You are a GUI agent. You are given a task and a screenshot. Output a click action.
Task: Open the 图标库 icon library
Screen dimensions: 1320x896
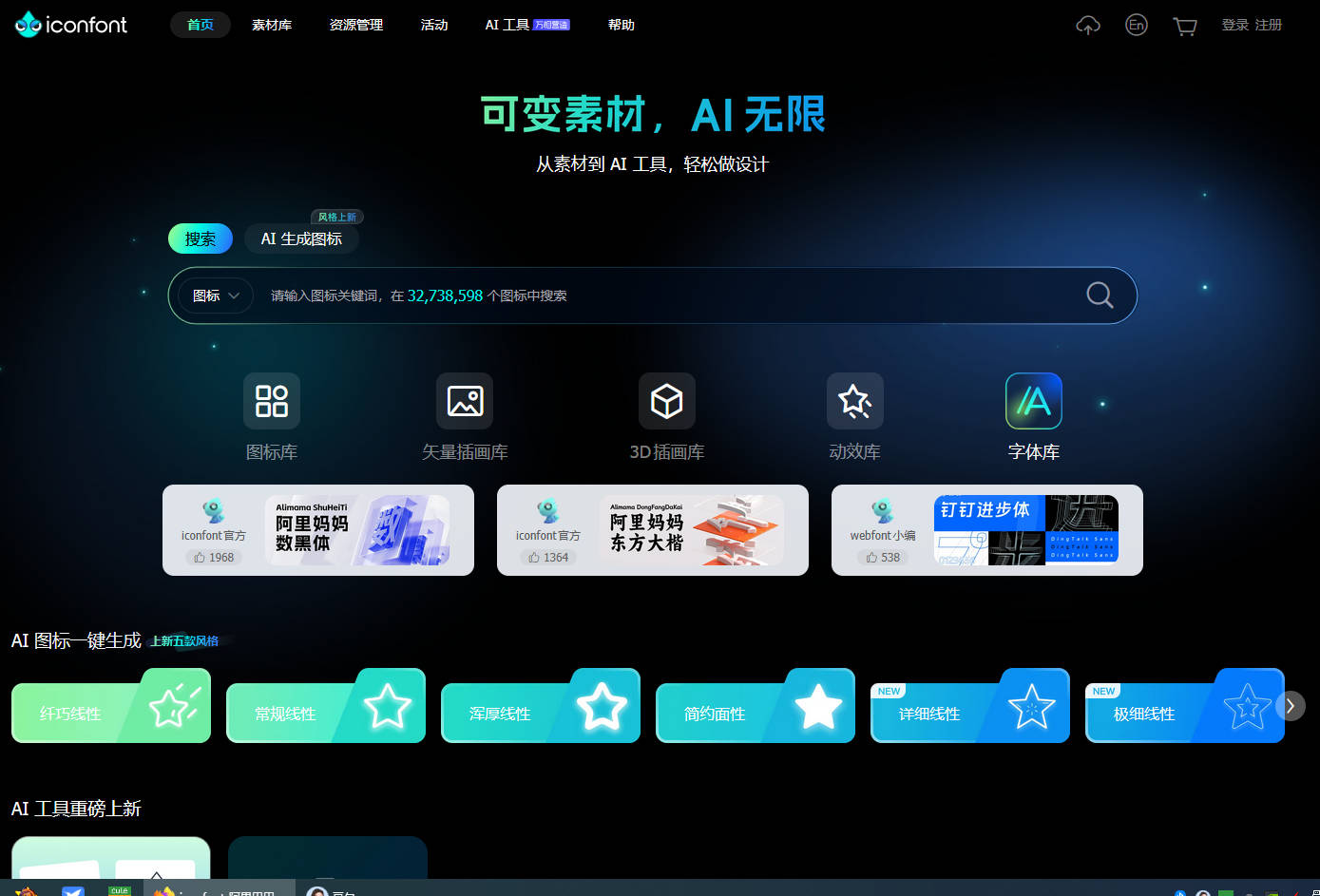click(x=272, y=401)
